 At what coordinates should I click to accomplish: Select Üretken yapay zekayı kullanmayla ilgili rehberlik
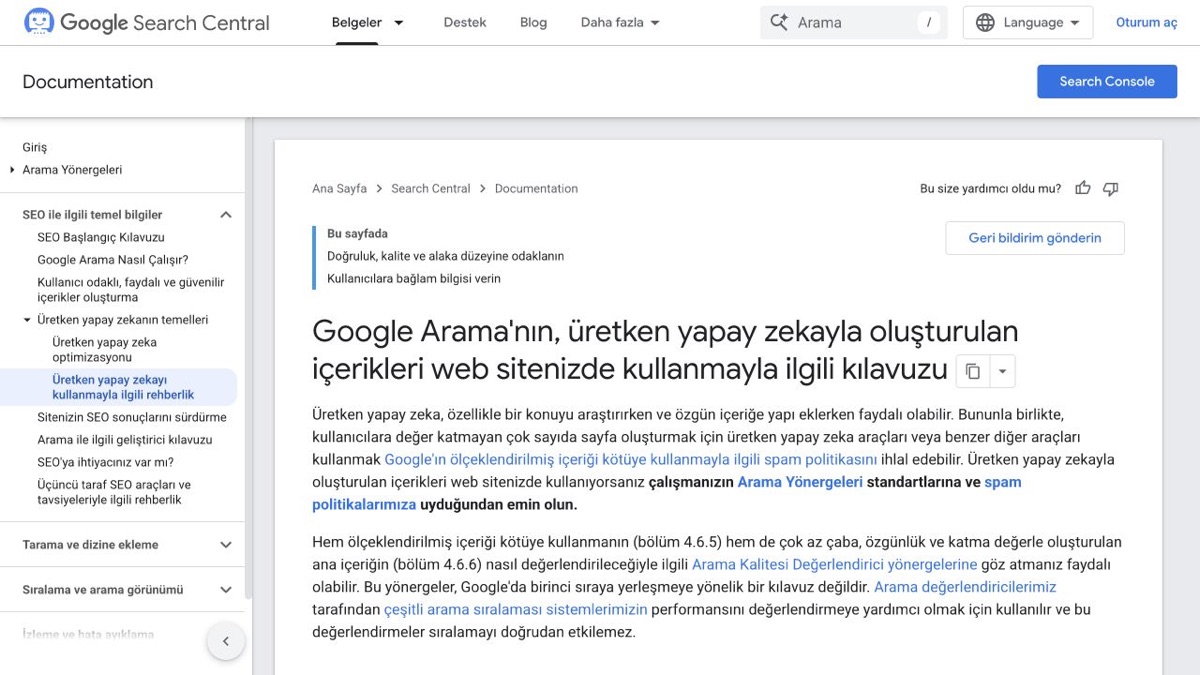(123, 387)
